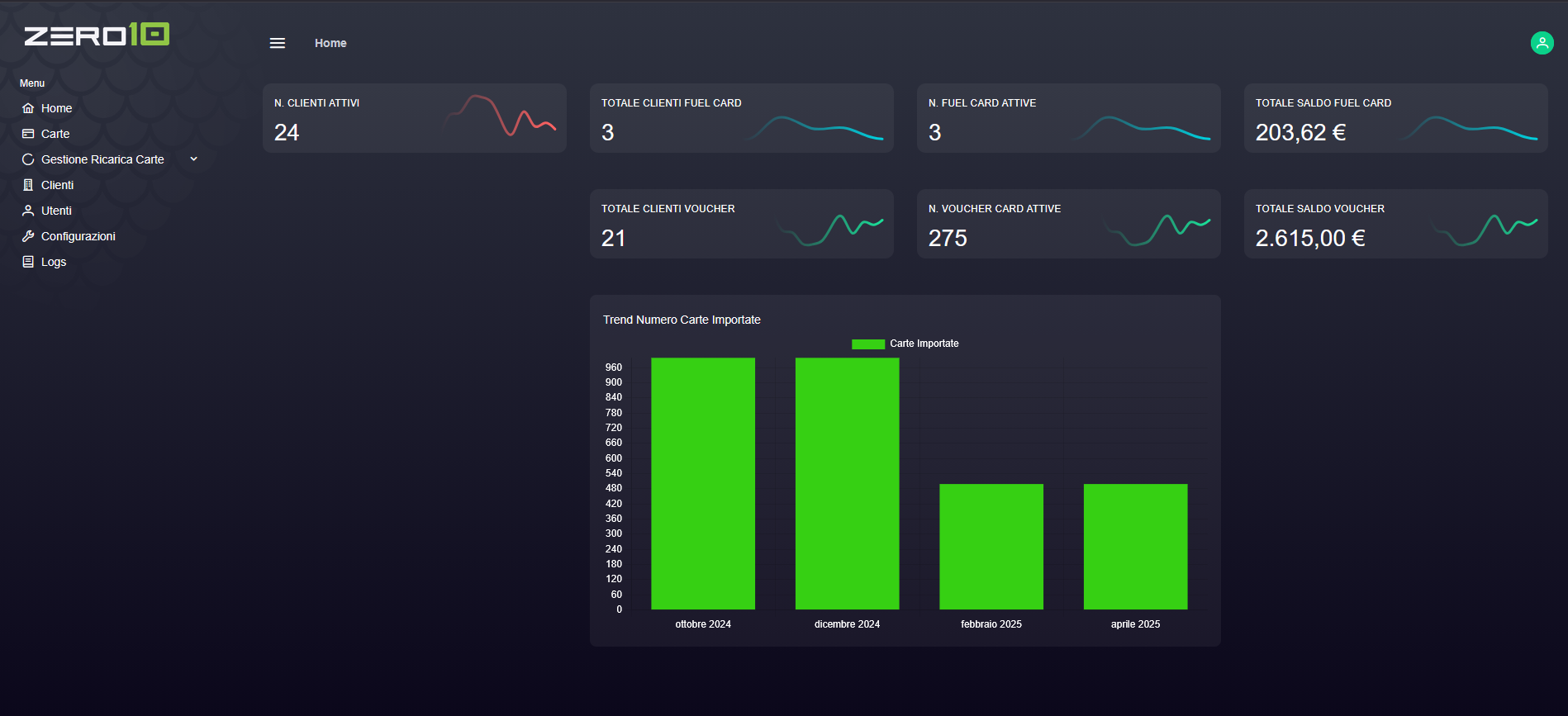Click the ZERO10 logo
1568x716 pixels.
97,35
